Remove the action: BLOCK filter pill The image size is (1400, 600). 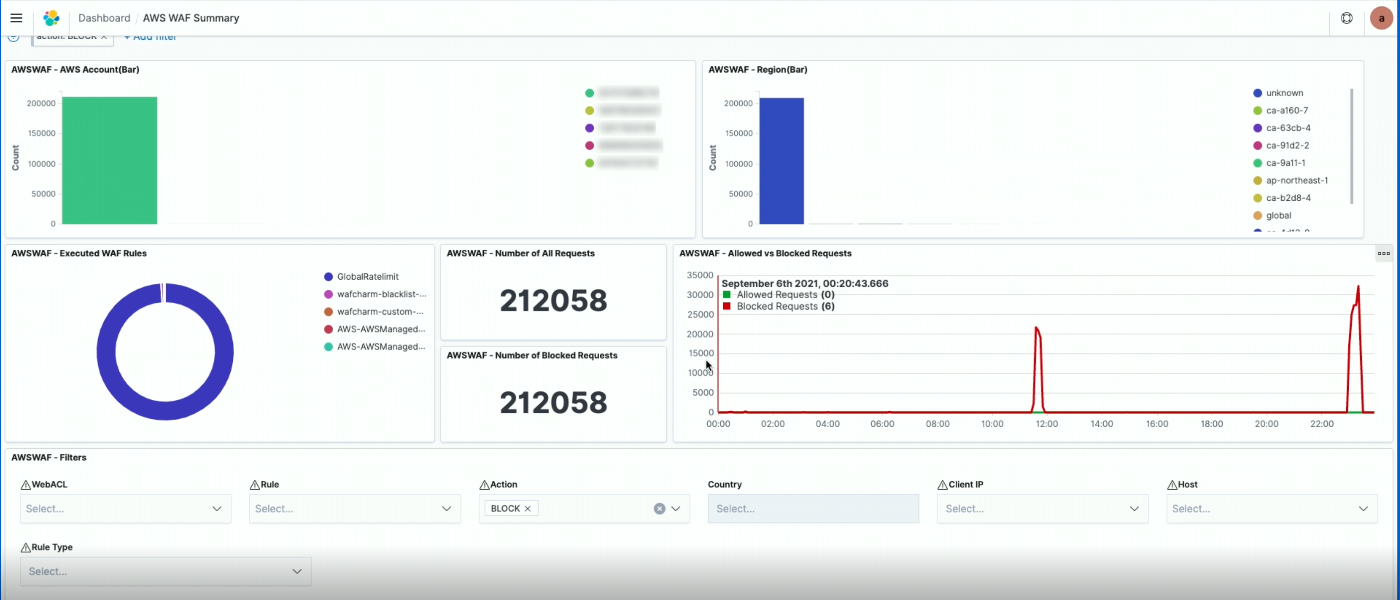point(104,36)
